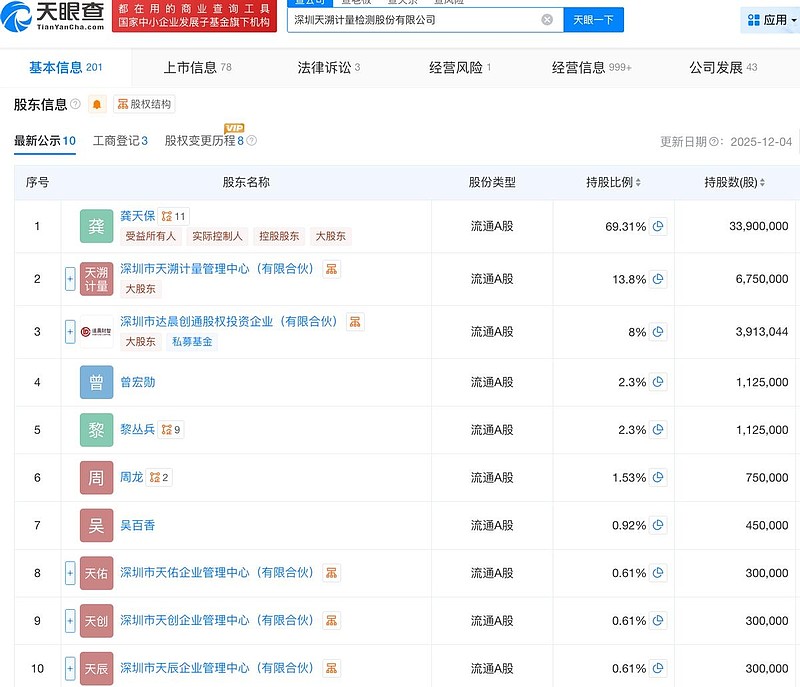Expand the 深圳市天溯计量管理中心 row
This screenshot has width=800, height=687.
[x=68, y=278]
